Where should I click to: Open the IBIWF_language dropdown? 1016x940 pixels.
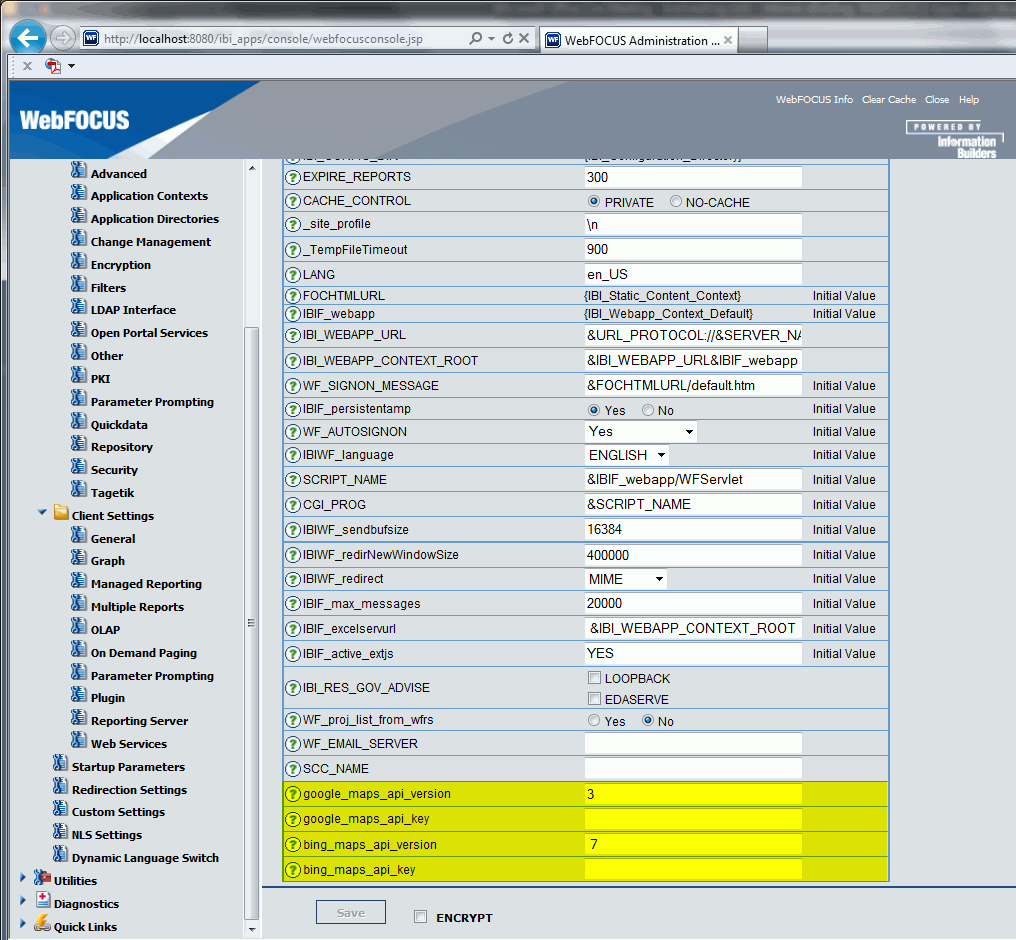click(x=627, y=455)
